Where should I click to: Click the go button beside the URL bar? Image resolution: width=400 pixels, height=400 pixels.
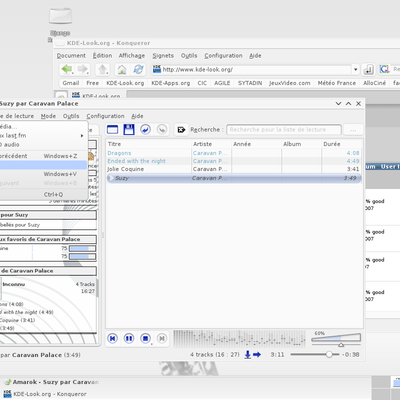point(368,69)
